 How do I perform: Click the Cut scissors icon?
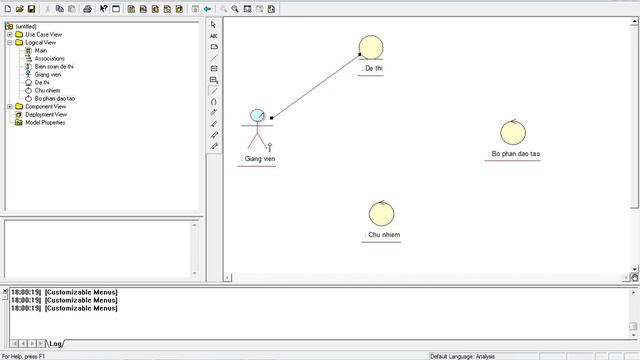[47, 9]
